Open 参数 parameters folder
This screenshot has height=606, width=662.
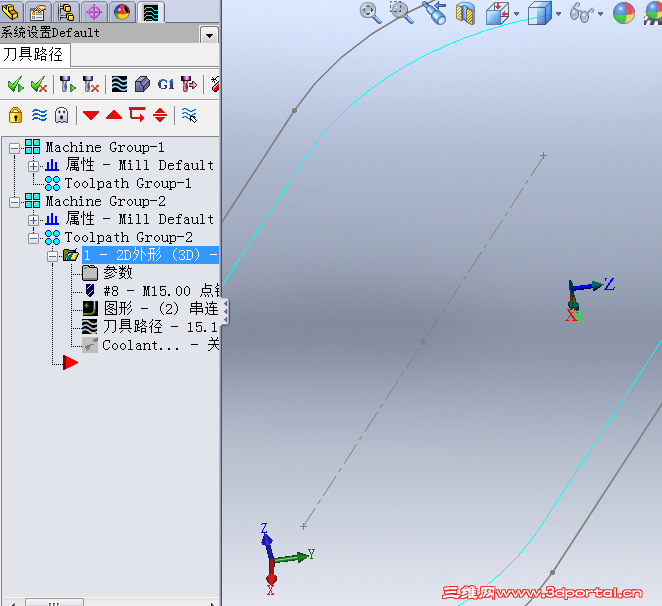coord(118,273)
